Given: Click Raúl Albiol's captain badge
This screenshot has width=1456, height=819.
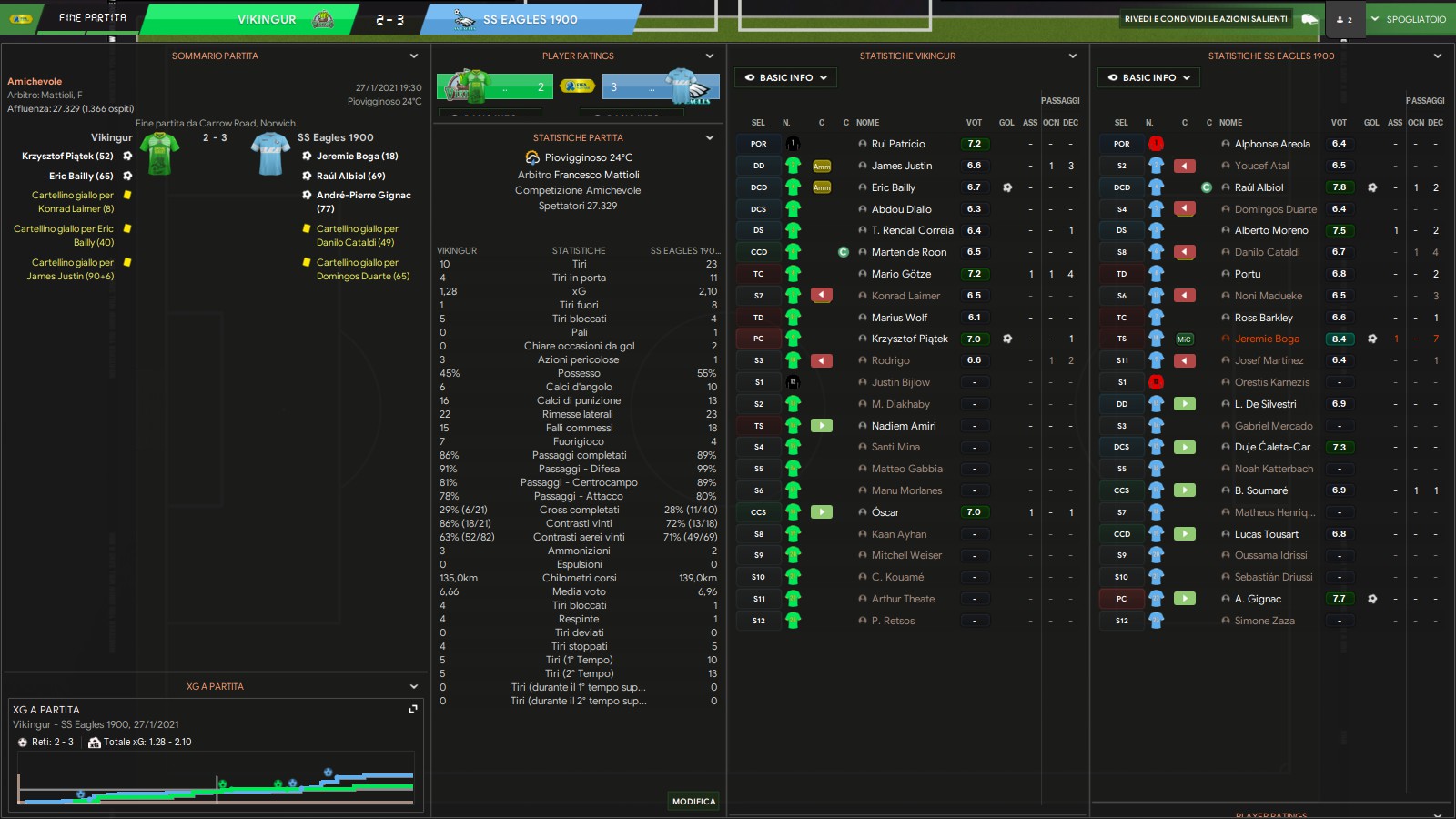Looking at the screenshot, I should (x=1207, y=187).
